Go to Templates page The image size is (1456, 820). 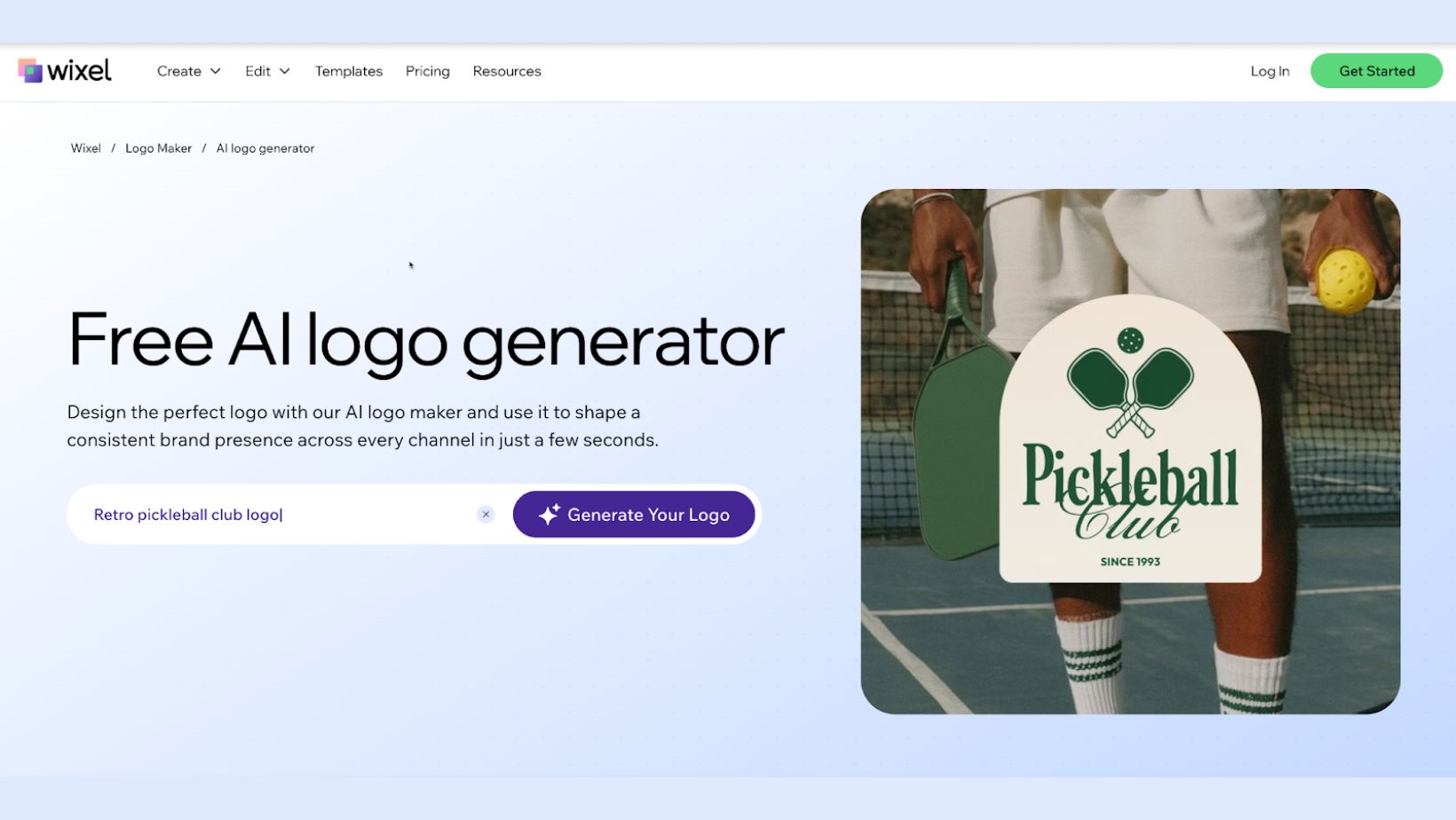click(x=349, y=71)
